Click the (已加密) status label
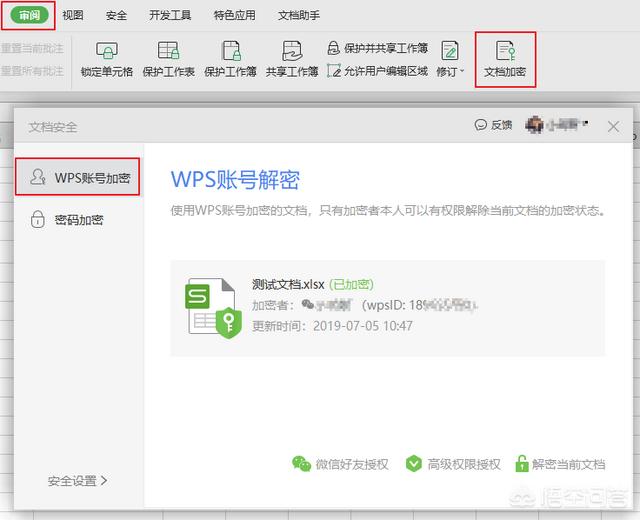The height and width of the screenshot is (520, 640). 351,284
